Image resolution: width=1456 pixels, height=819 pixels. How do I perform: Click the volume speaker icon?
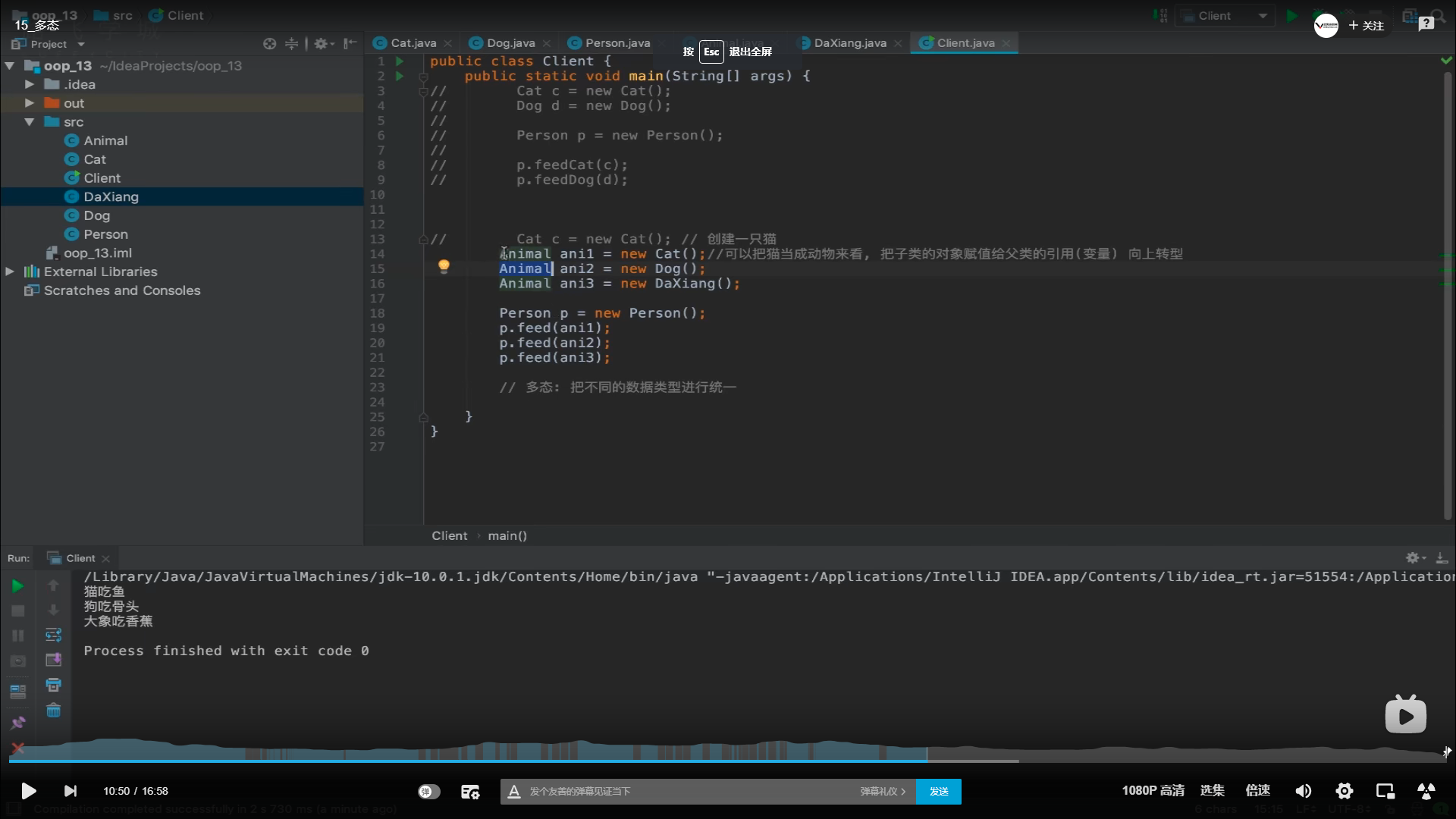1303,791
